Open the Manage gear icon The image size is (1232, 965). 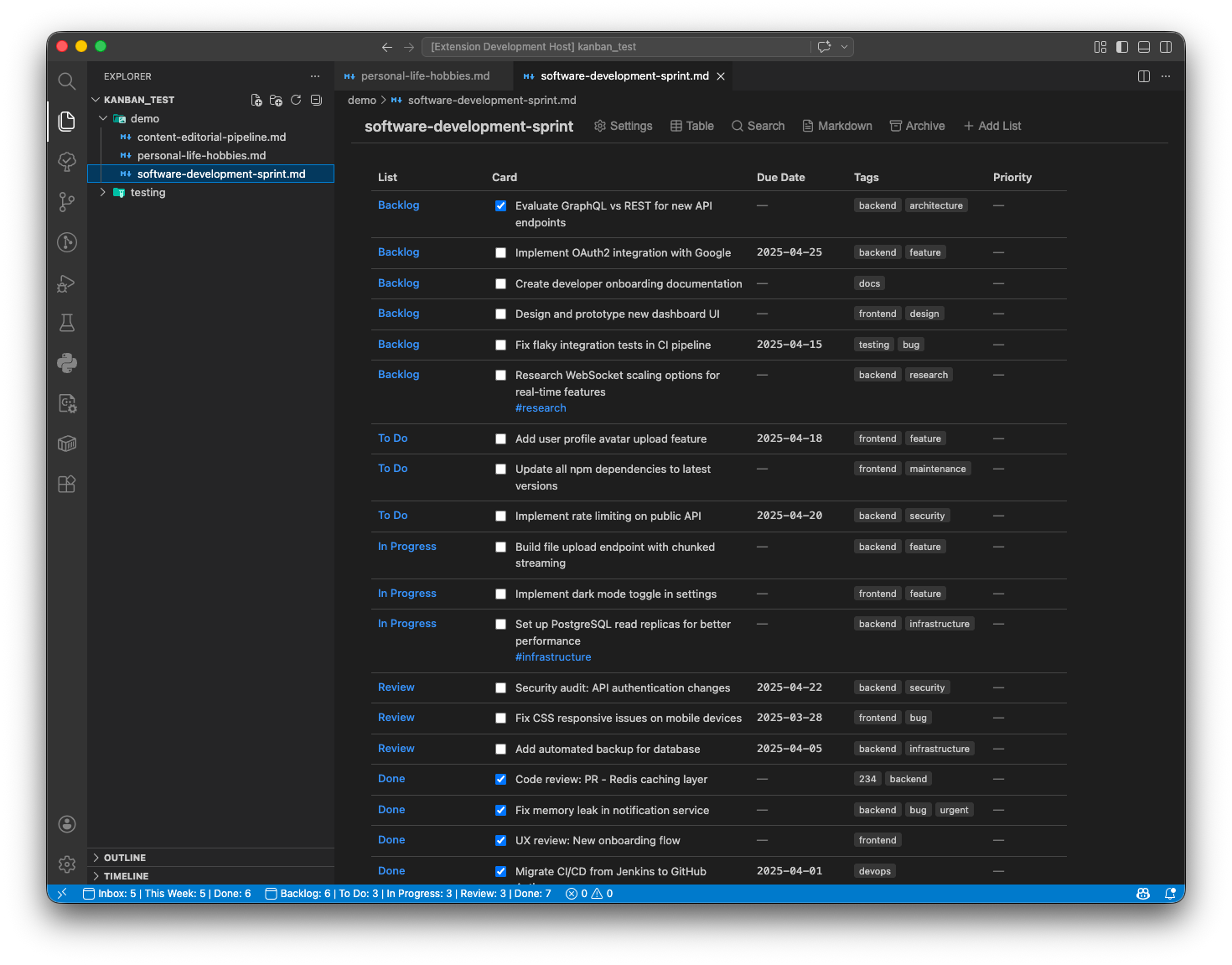67,864
